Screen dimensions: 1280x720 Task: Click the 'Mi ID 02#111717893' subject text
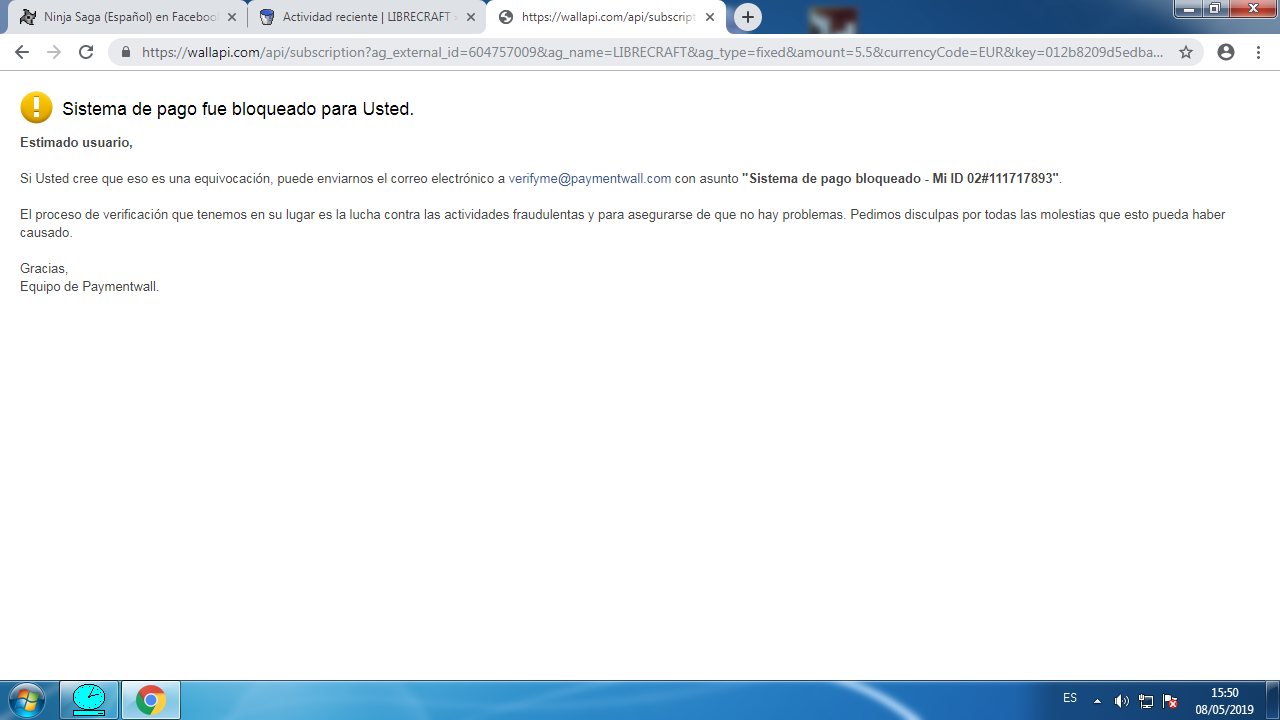point(991,178)
